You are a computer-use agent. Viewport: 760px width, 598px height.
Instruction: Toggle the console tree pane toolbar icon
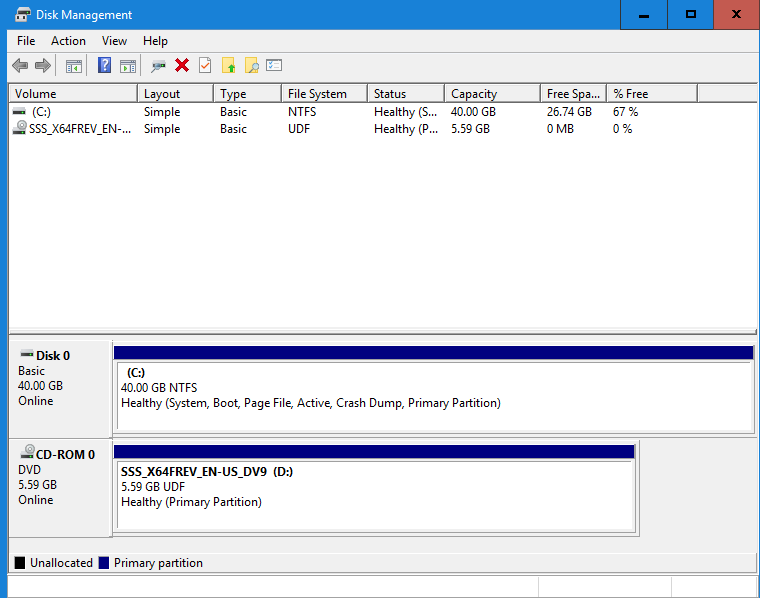click(74, 66)
